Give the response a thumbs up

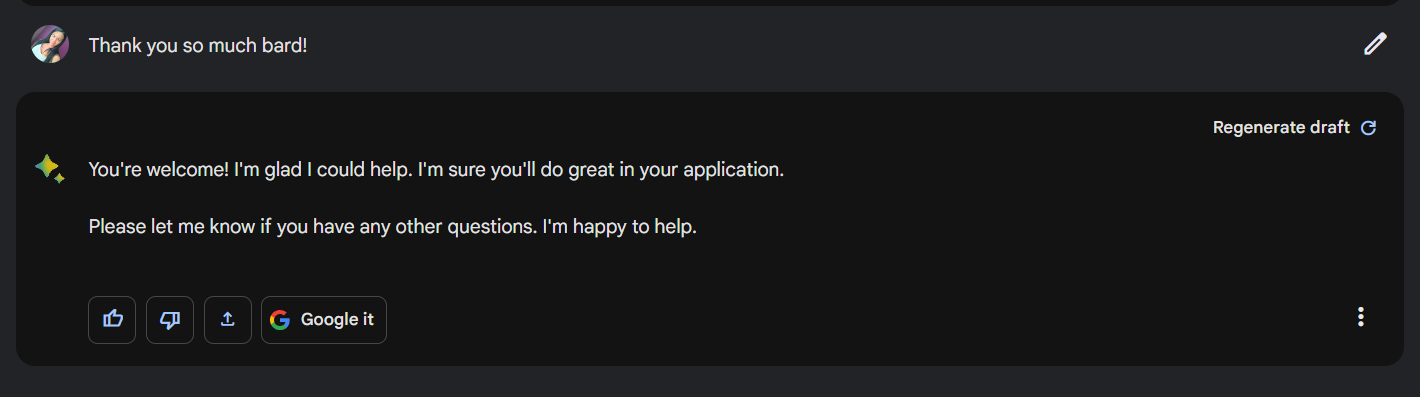(x=112, y=320)
